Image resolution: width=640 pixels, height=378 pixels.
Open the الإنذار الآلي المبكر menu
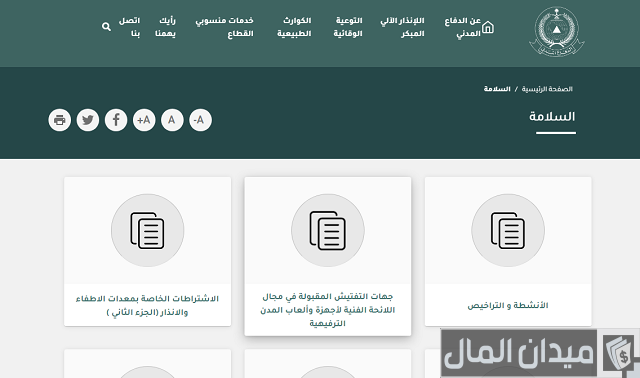(402, 27)
